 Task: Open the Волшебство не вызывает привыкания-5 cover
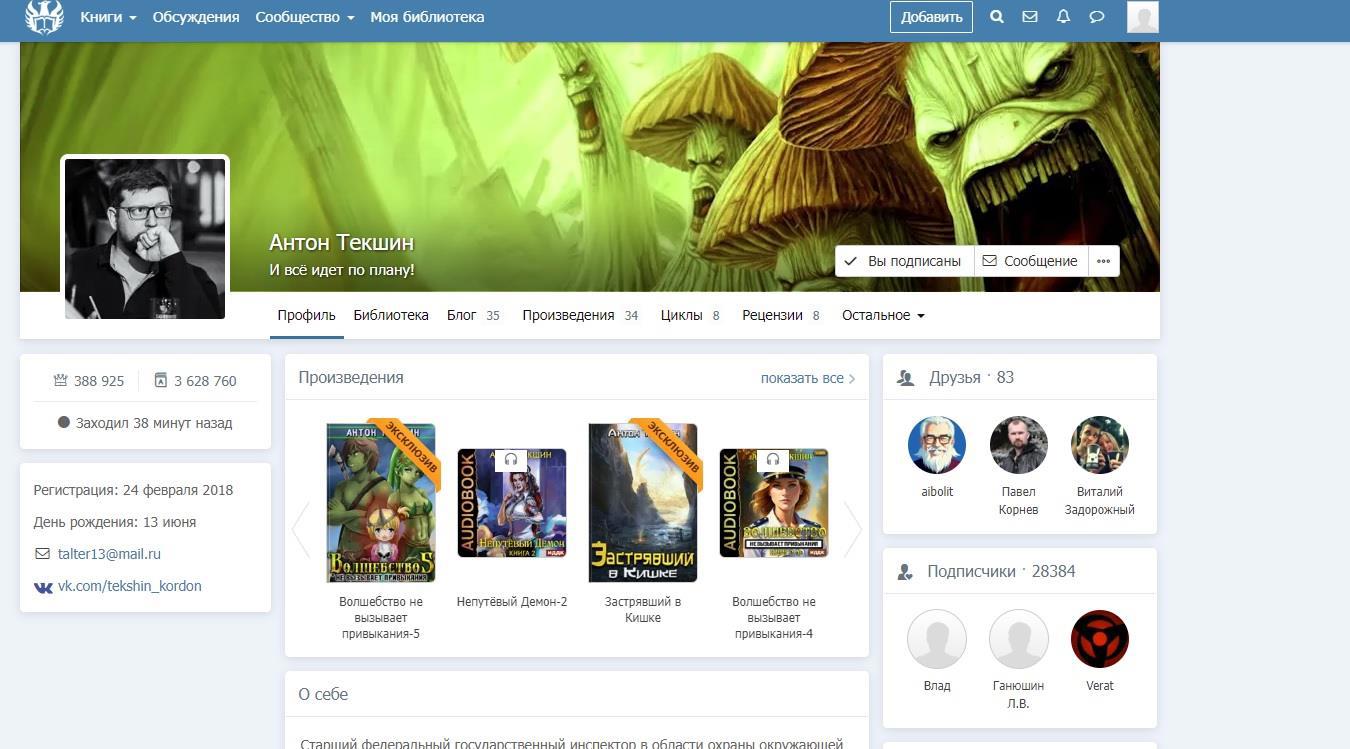(381, 503)
